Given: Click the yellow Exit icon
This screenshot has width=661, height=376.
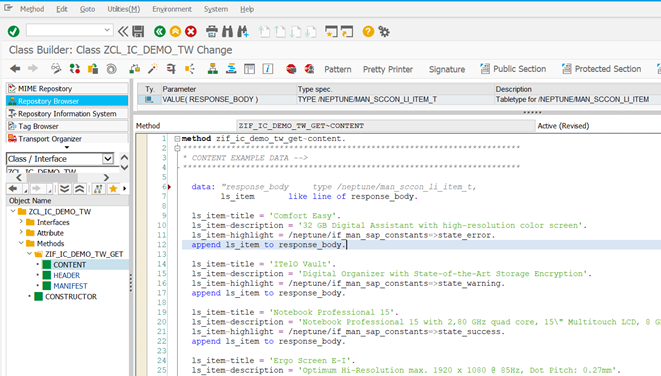Looking at the screenshot, I should click(175, 31).
